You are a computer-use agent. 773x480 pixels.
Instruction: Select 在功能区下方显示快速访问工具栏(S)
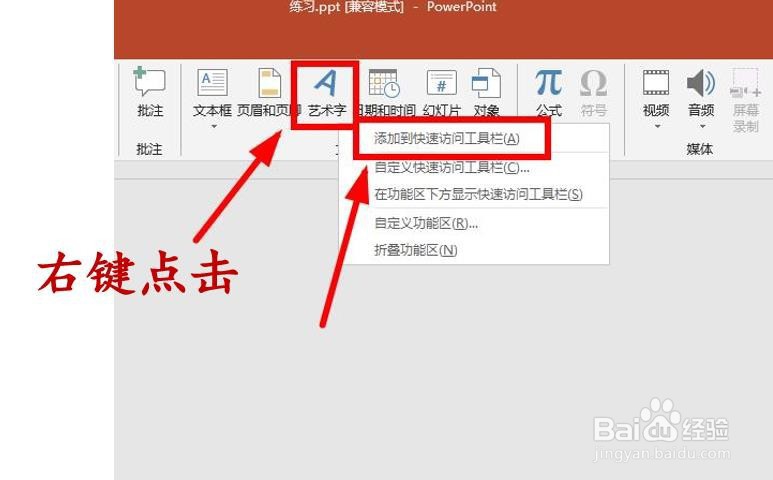pos(476,194)
